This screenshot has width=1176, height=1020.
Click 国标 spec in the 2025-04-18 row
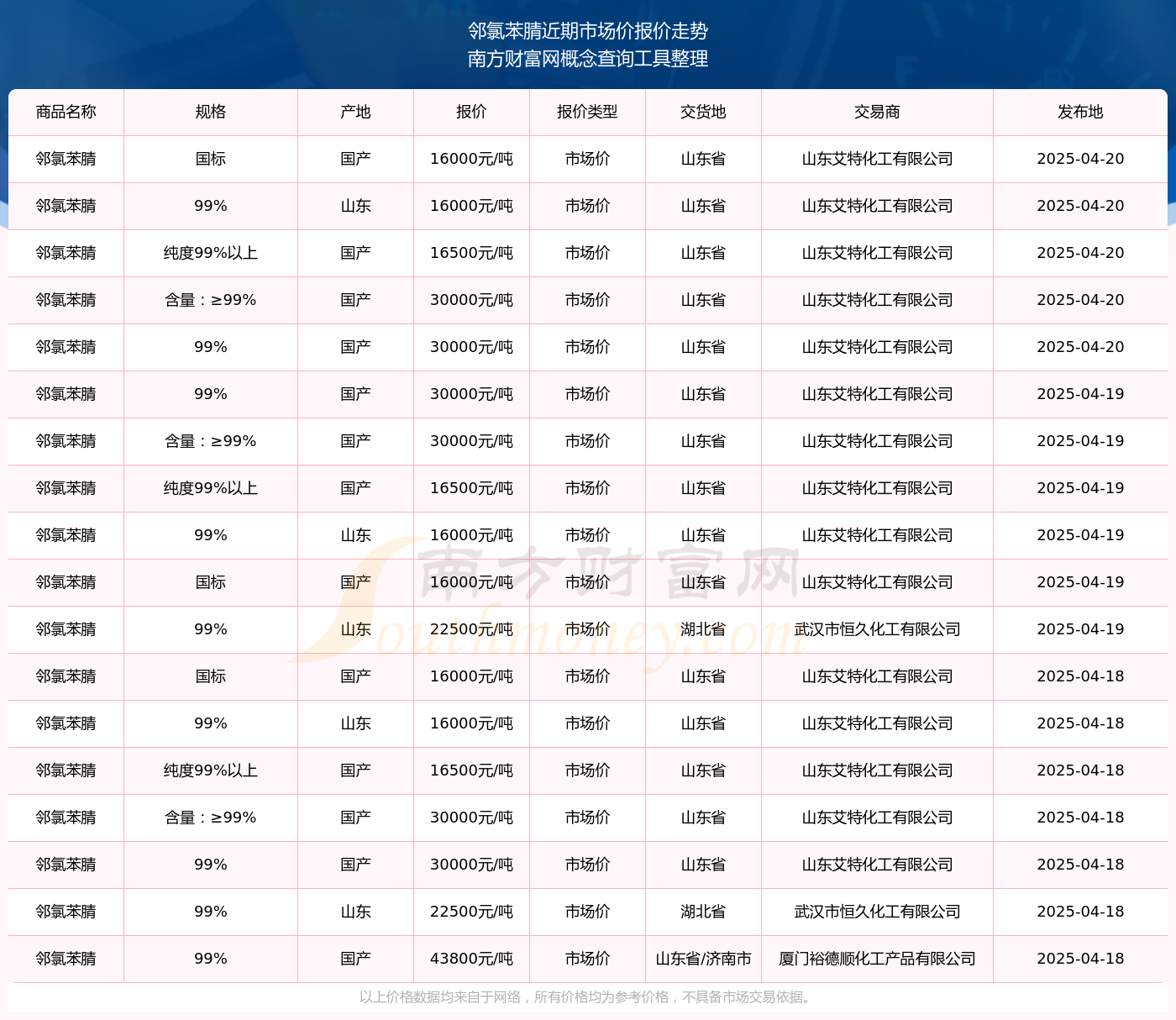(211, 676)
